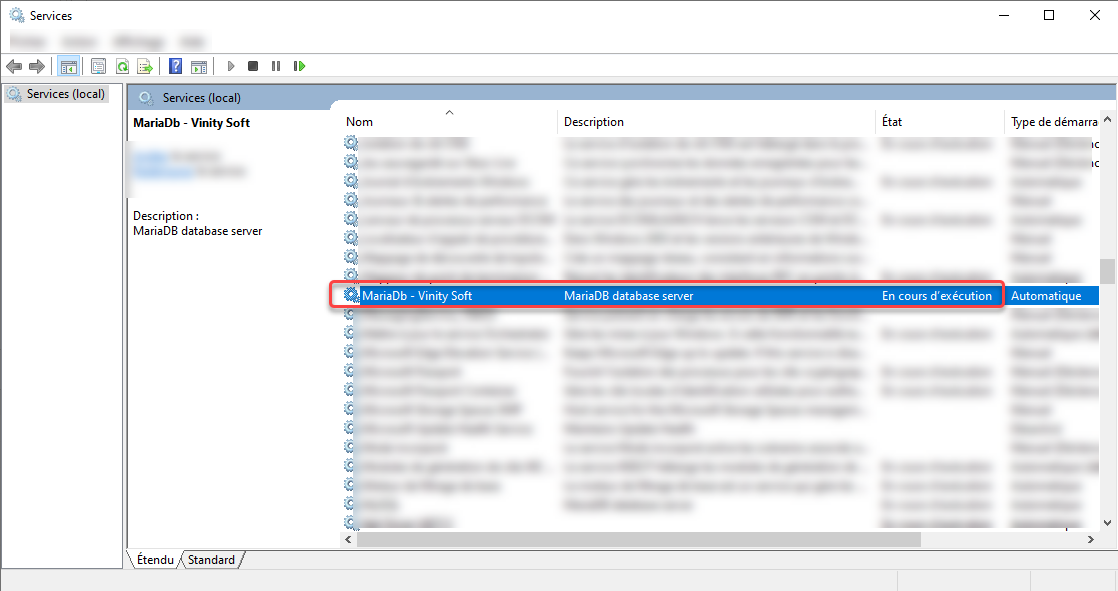Click the Forward arrow in toolbar

click(36, 66)
